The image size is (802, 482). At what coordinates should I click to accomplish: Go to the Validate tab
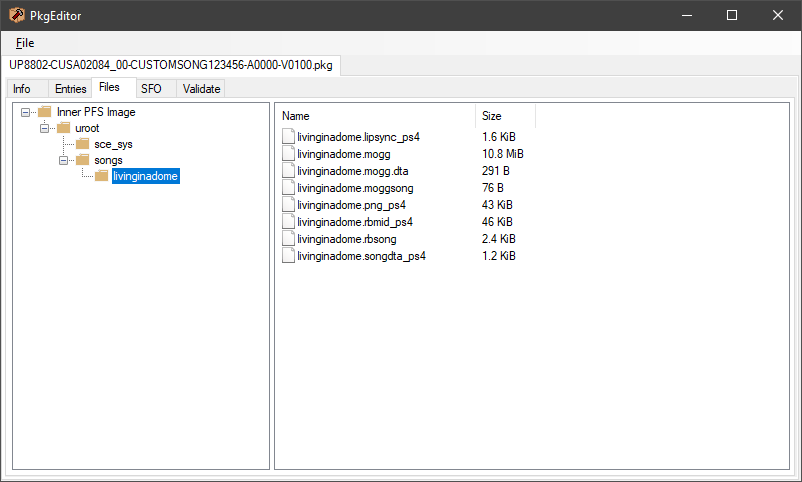pos(202,89)
